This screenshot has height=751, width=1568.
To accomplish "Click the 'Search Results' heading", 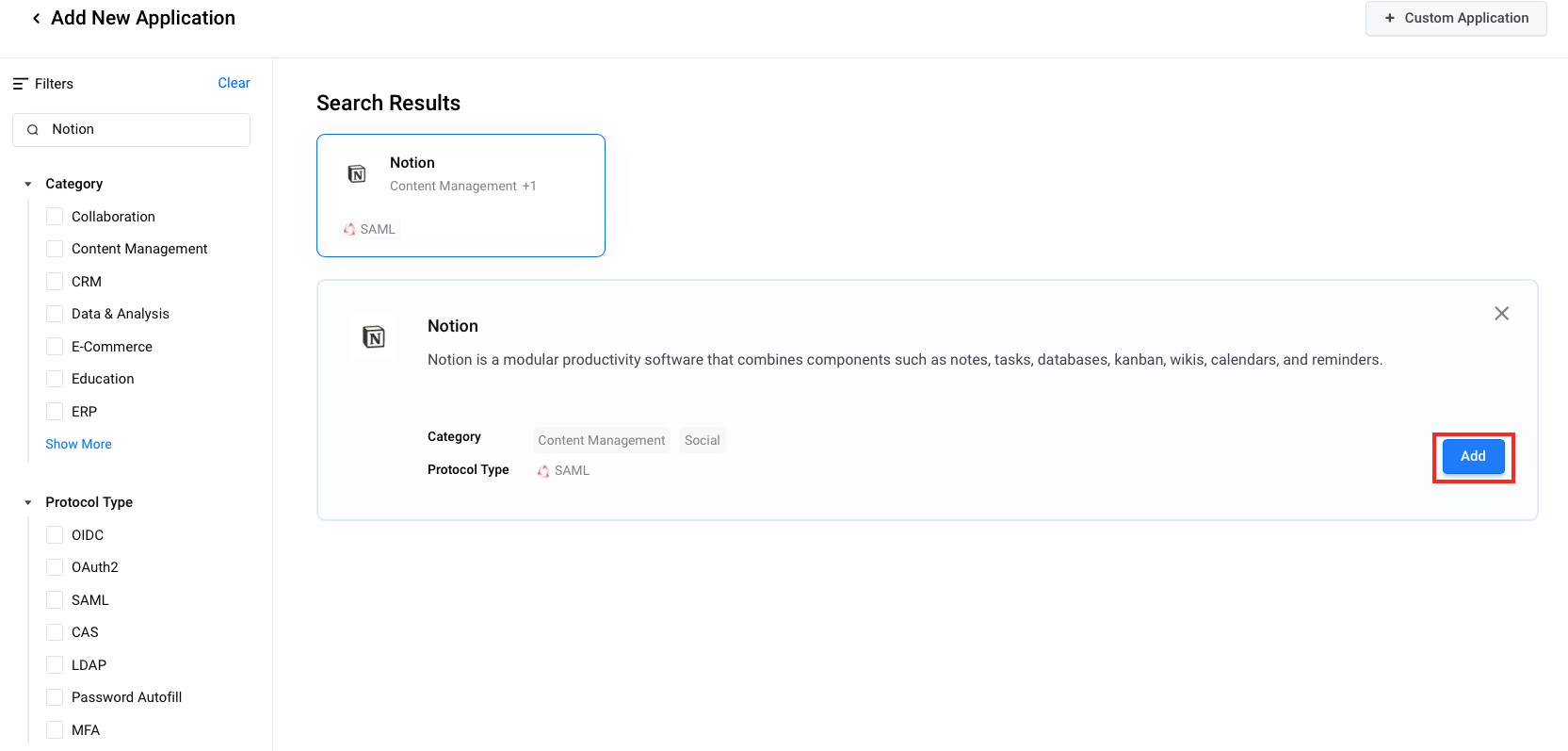I will [x=388, y=103].
